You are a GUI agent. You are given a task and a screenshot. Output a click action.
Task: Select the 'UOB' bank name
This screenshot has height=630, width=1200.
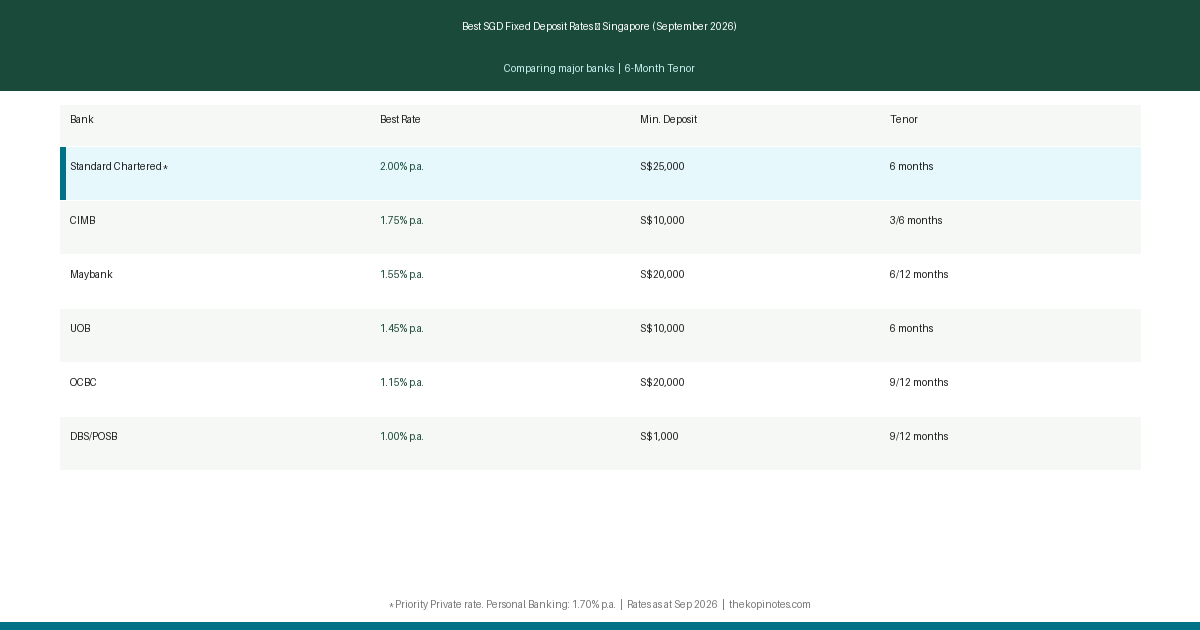[80, 329]
